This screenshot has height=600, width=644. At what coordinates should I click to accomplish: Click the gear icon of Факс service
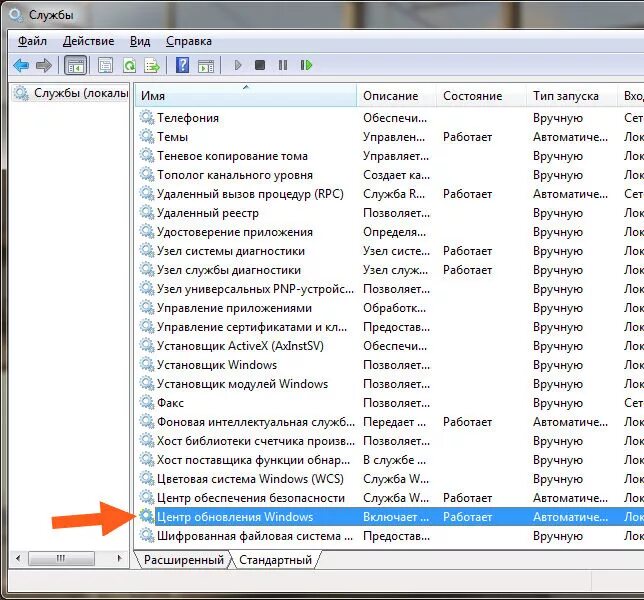(x=147, y=402)
